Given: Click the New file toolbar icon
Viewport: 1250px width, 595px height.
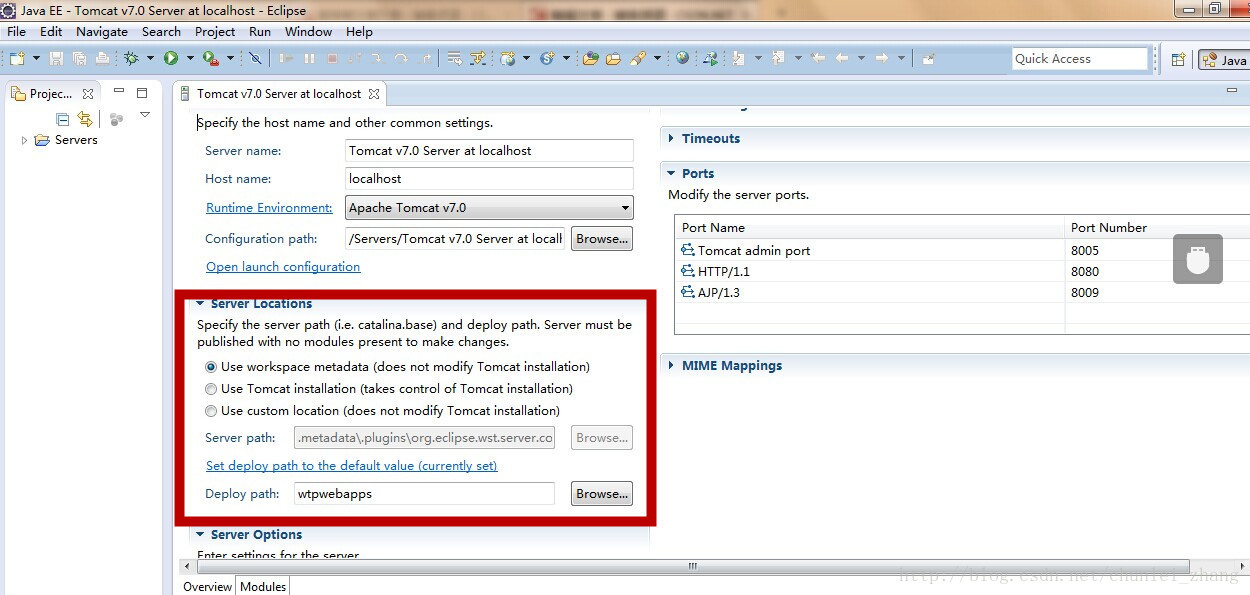Looking at the screenshot, I should (17, 58).
